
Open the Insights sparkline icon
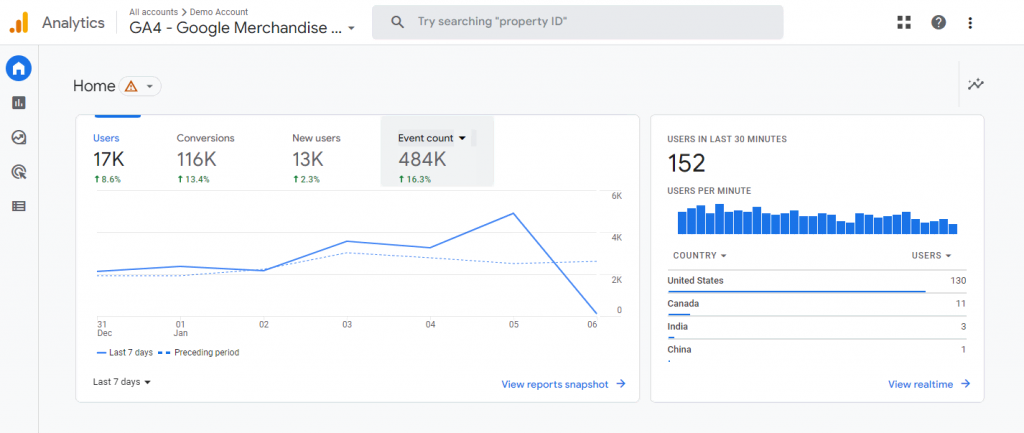pos(976,85)
